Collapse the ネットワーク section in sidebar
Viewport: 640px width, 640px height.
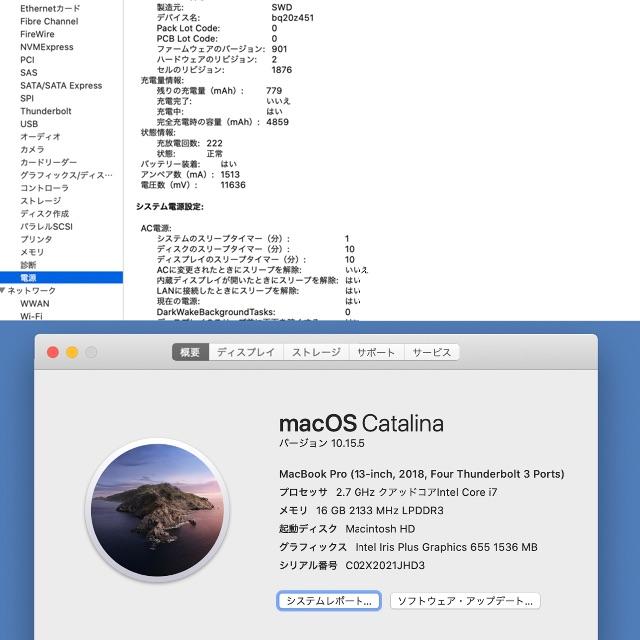click(x=3, y=290)
